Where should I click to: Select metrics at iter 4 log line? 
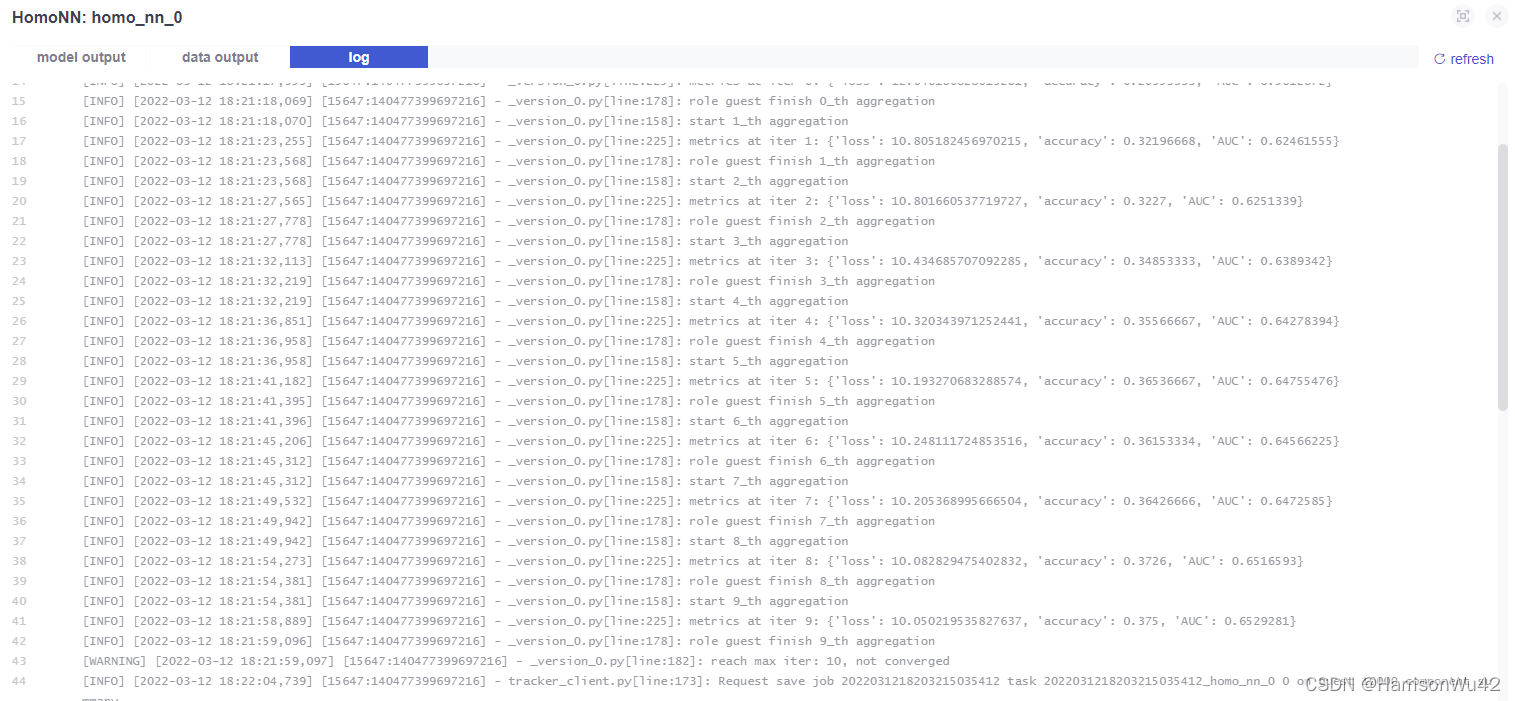click(x=711, y=321)
